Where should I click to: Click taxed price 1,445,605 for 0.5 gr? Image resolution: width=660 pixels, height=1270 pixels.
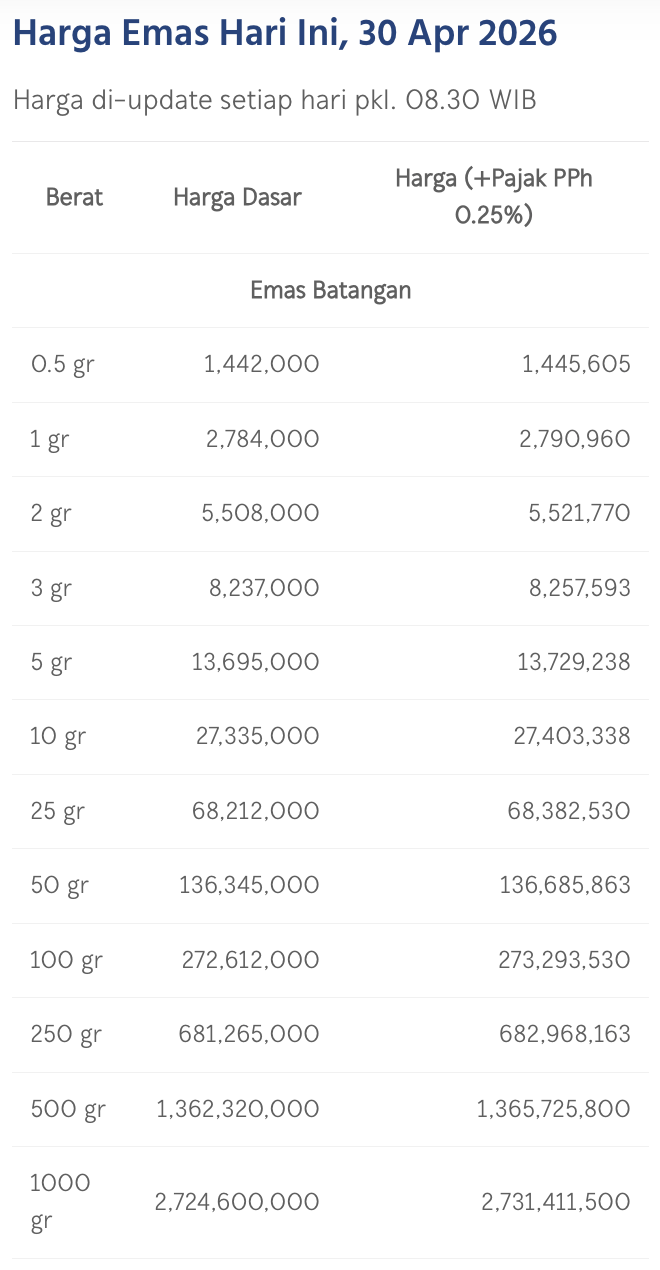(576, 364)
